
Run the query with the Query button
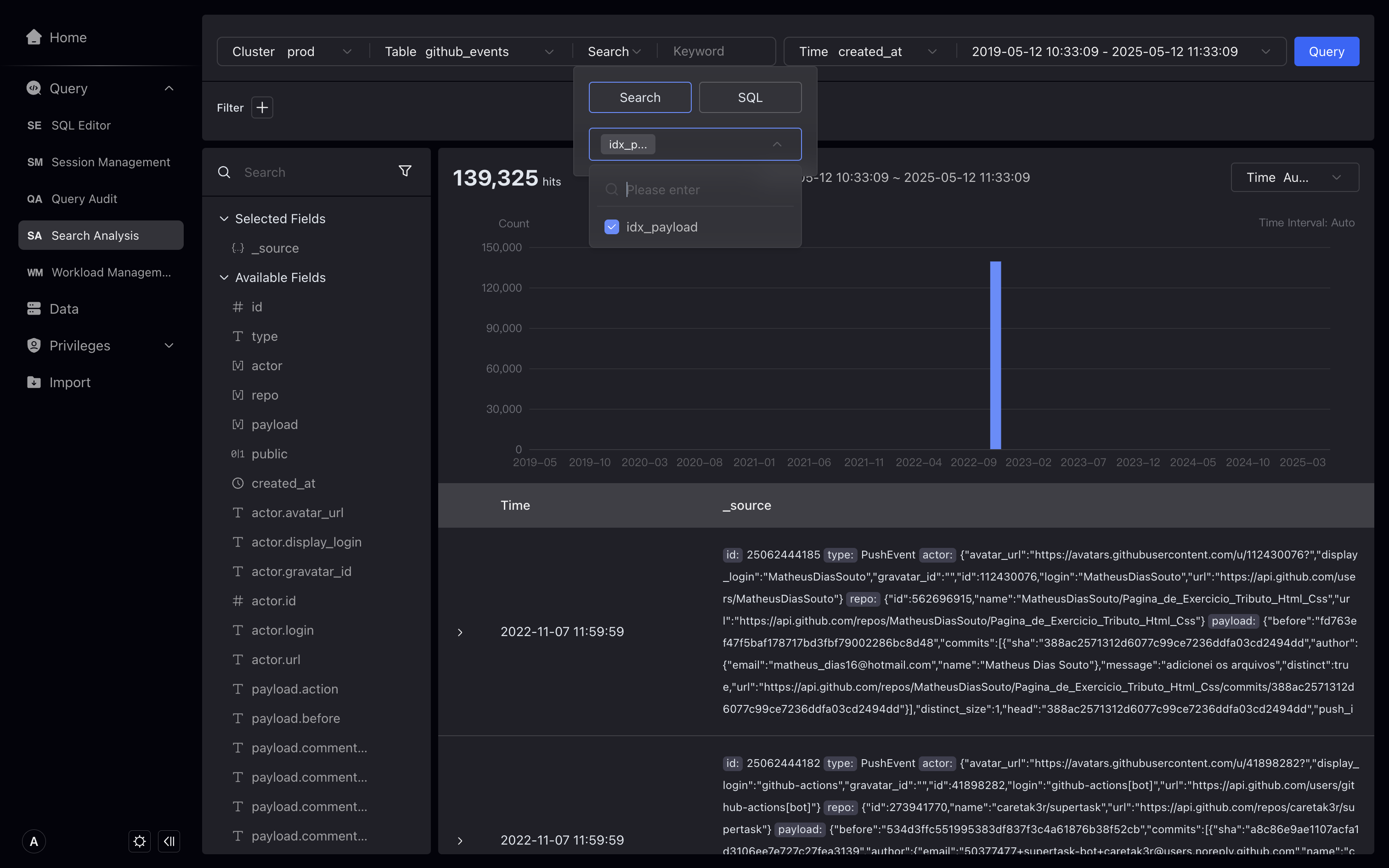[x=1327, y=51]
